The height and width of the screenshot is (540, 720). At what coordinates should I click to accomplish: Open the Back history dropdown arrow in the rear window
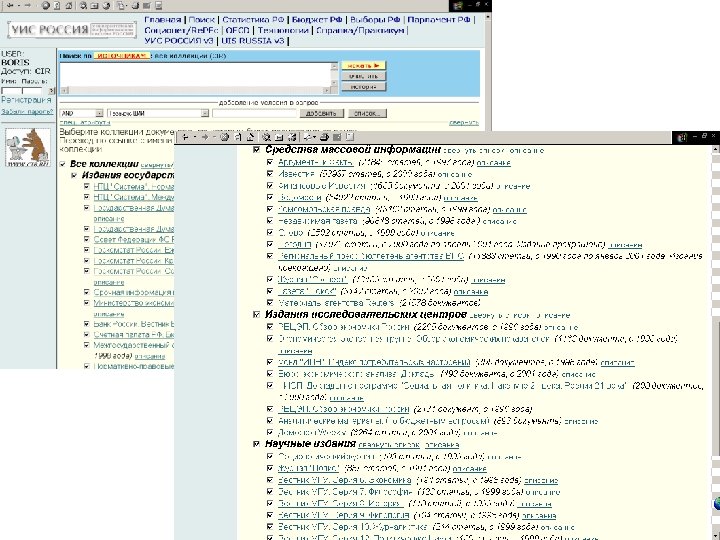[18, 6]
